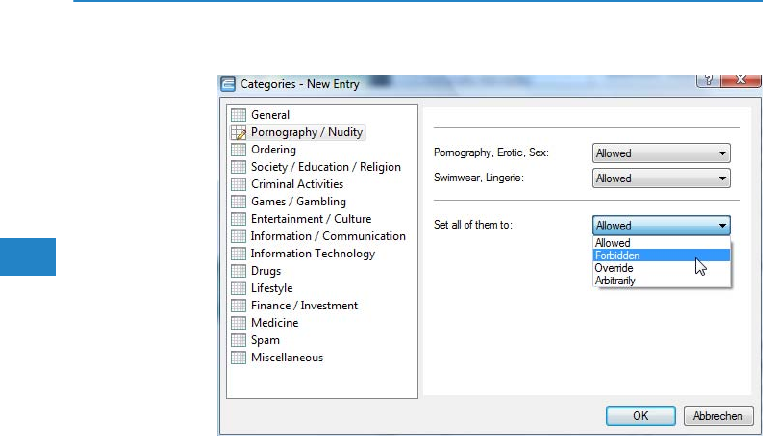Close the Categories - New Entry dialog
Viewport: 763px width, 436px height.
(x=741, y=80)
